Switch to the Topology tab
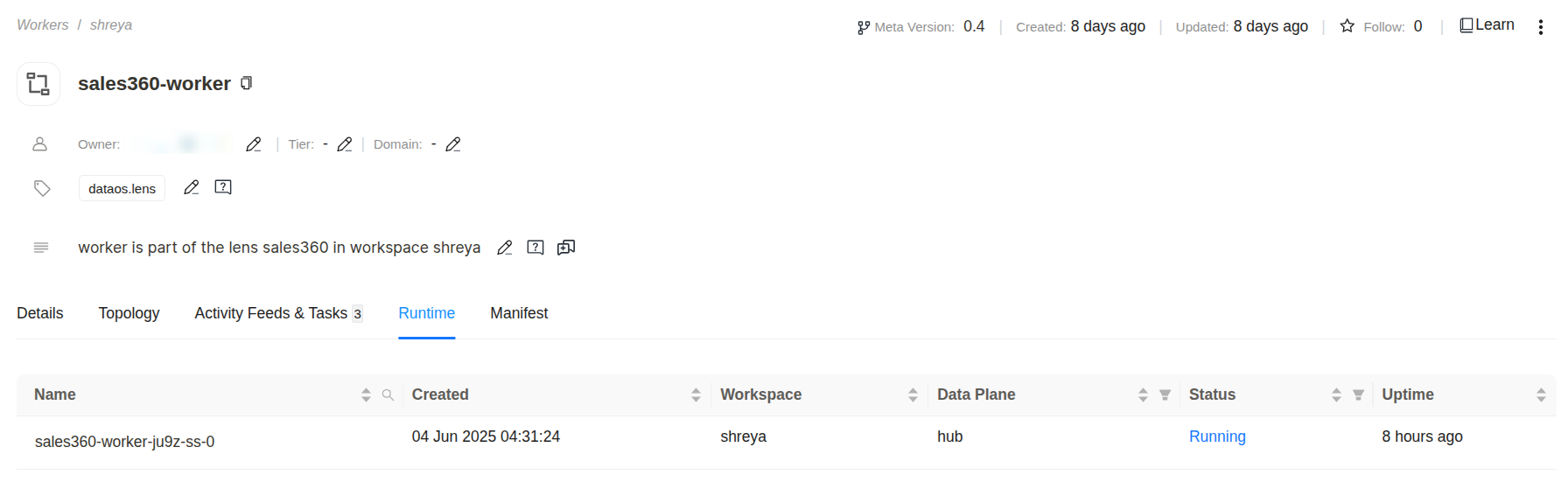Image resolution: width=1568 pixels, height=489 pixels. [129, 313]
